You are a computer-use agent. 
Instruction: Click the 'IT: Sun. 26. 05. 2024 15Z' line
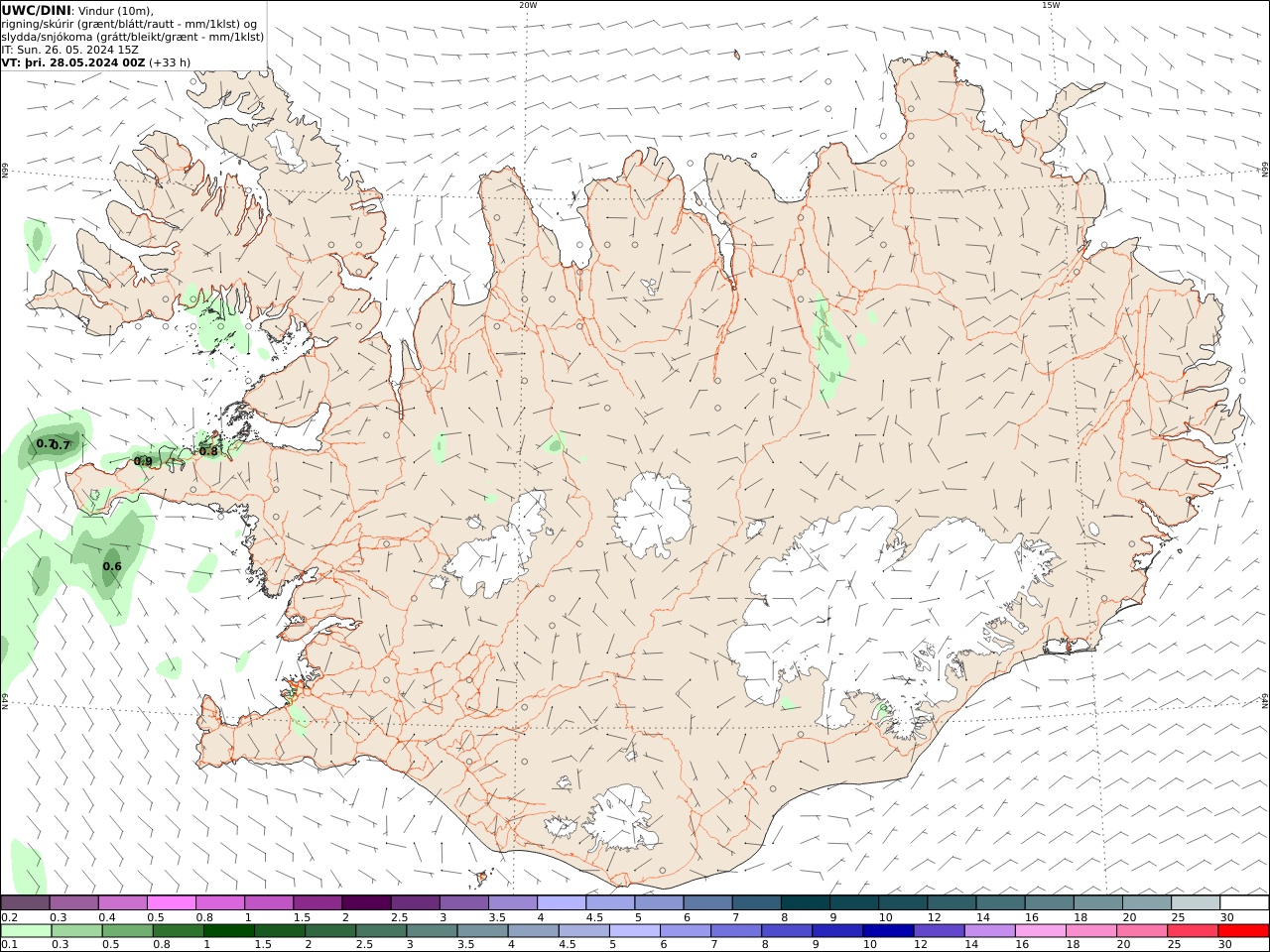pyautogui.click(x=69, y=50)
